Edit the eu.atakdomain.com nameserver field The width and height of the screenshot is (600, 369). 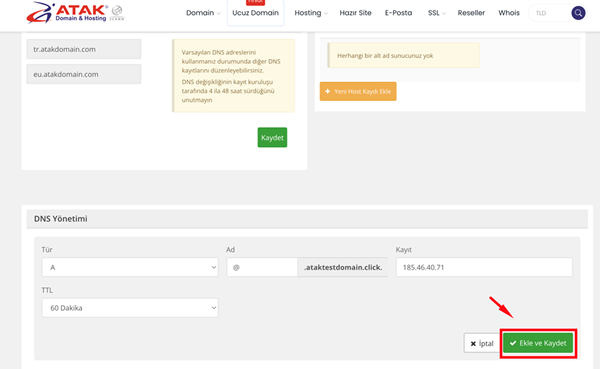84,74
